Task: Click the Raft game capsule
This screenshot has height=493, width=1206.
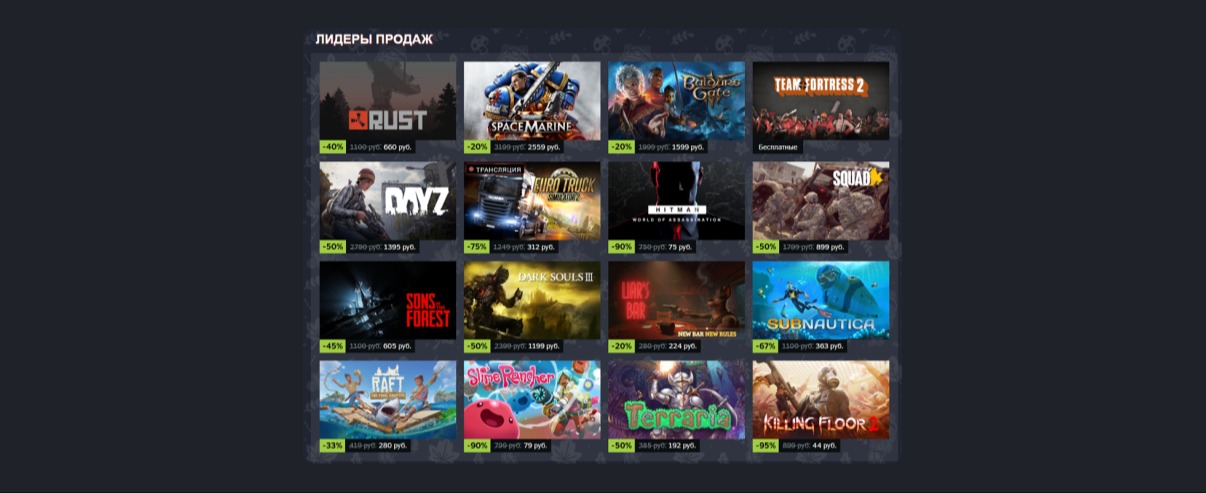Action: click(x=388, y=400)
